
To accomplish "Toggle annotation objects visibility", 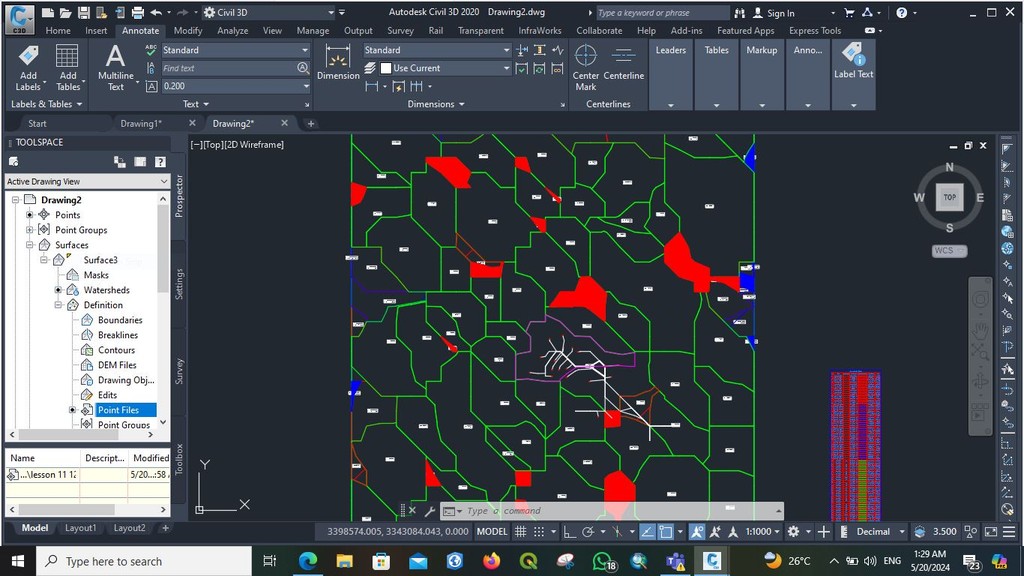I will (697, 532).
